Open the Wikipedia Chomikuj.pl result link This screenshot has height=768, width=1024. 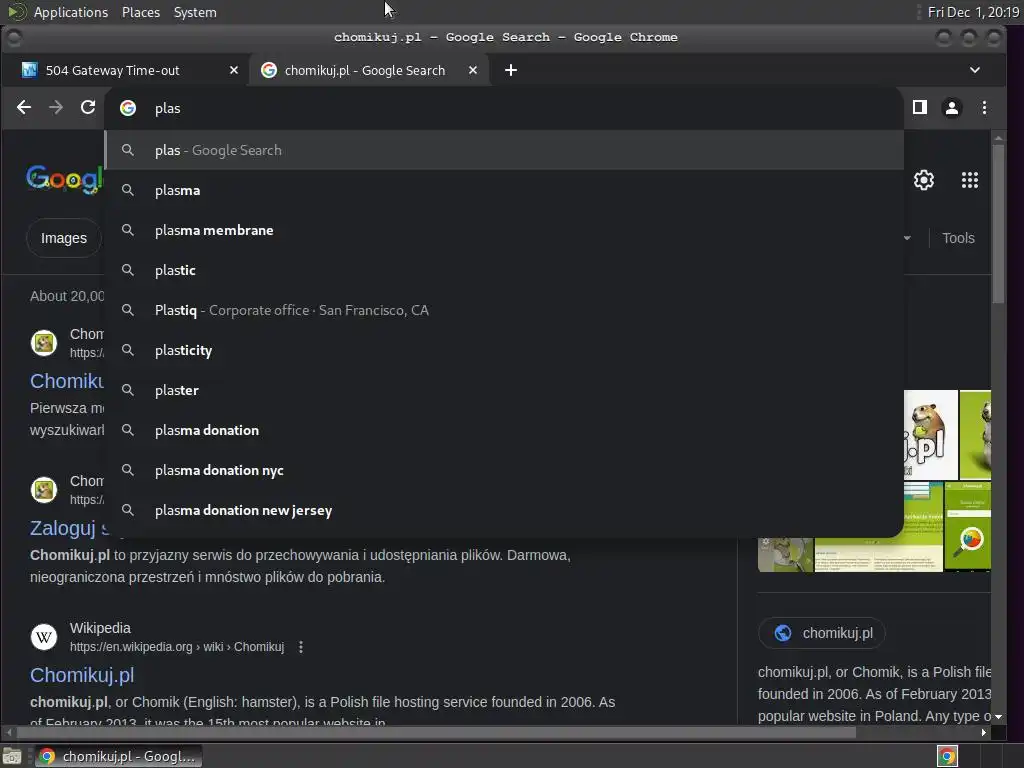[x=82, y=675]
